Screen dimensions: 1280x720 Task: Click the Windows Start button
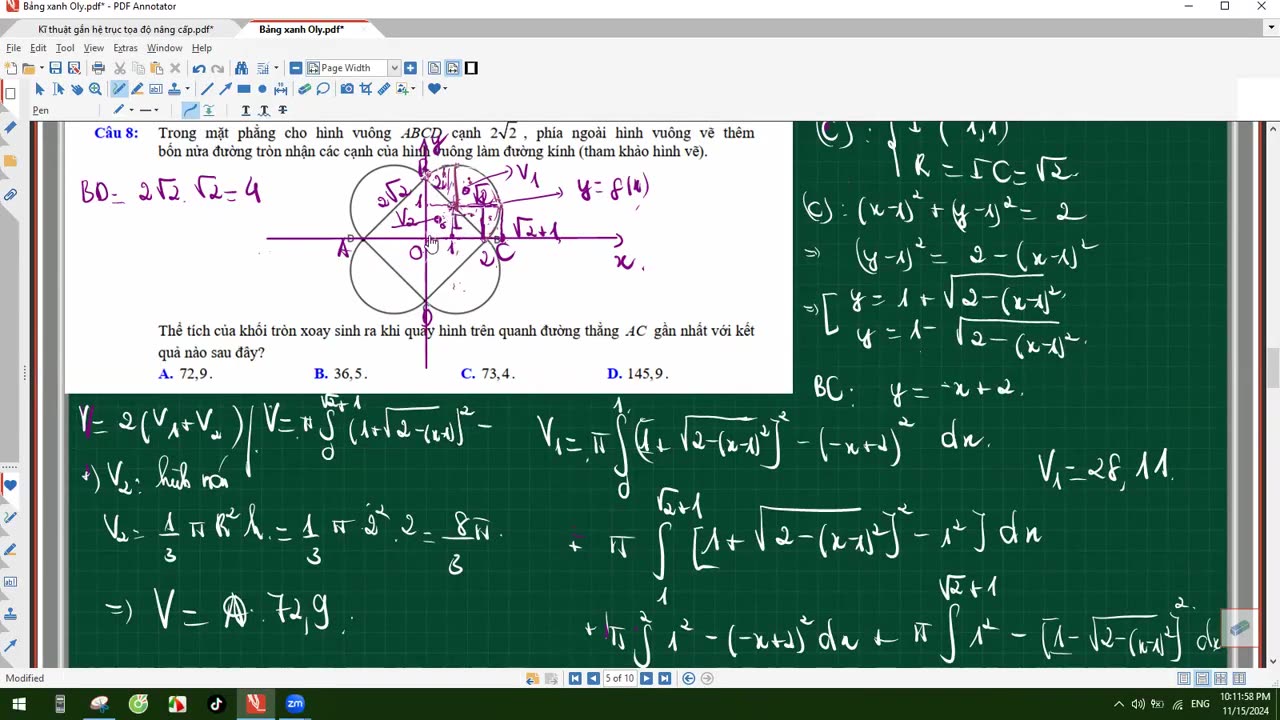(19, 704)
